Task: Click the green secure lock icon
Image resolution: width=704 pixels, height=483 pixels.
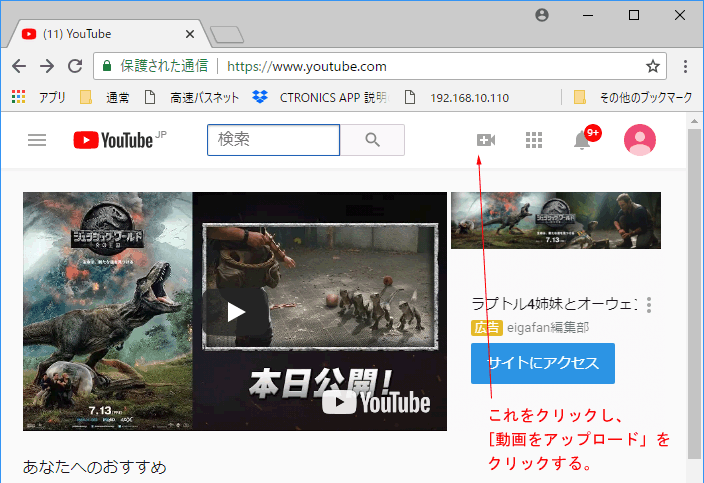Action: pyautogui.click(x=107, y=66)
